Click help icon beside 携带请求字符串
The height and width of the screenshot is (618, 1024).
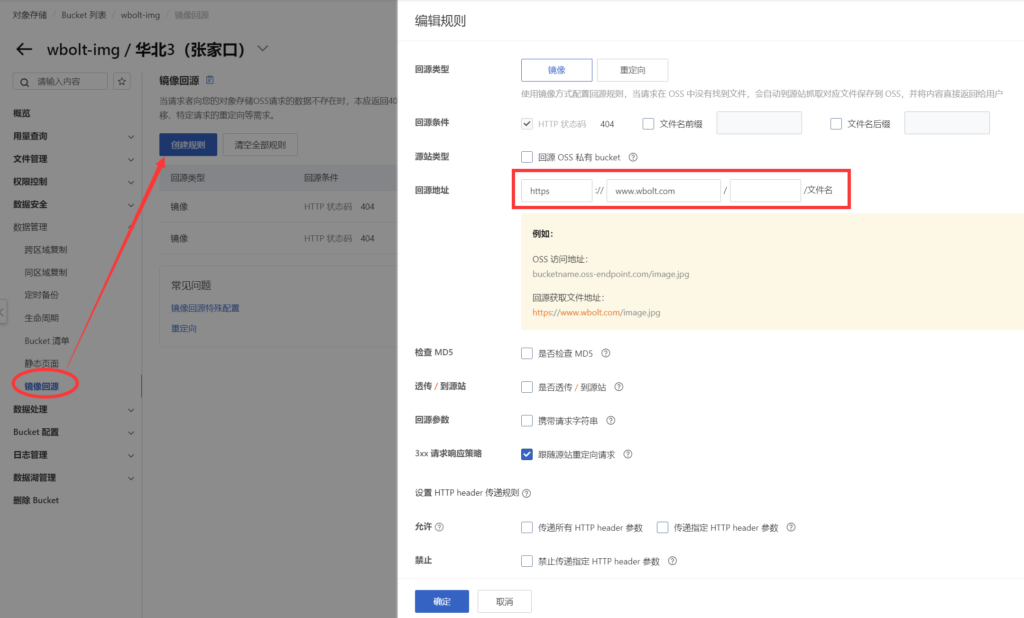click(610, 421)
